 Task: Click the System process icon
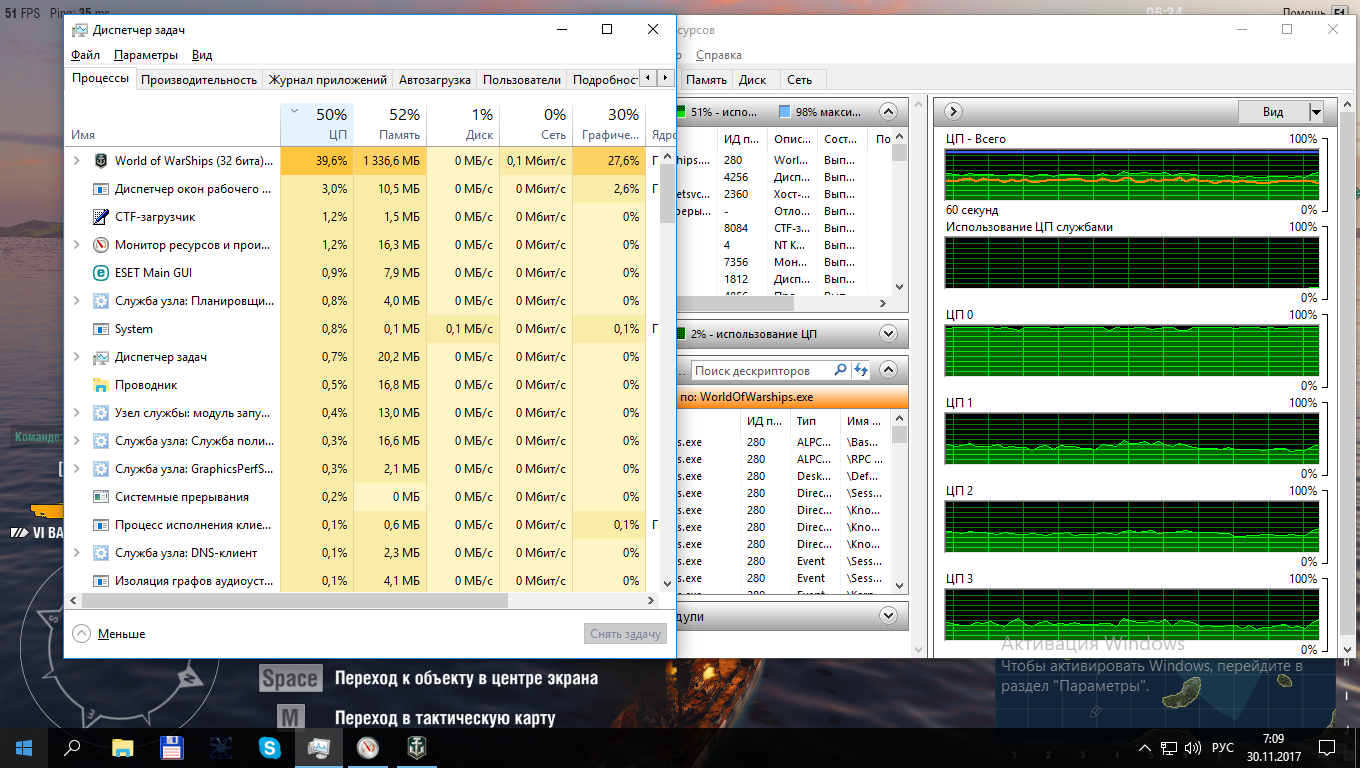click(x=100, y=329)
